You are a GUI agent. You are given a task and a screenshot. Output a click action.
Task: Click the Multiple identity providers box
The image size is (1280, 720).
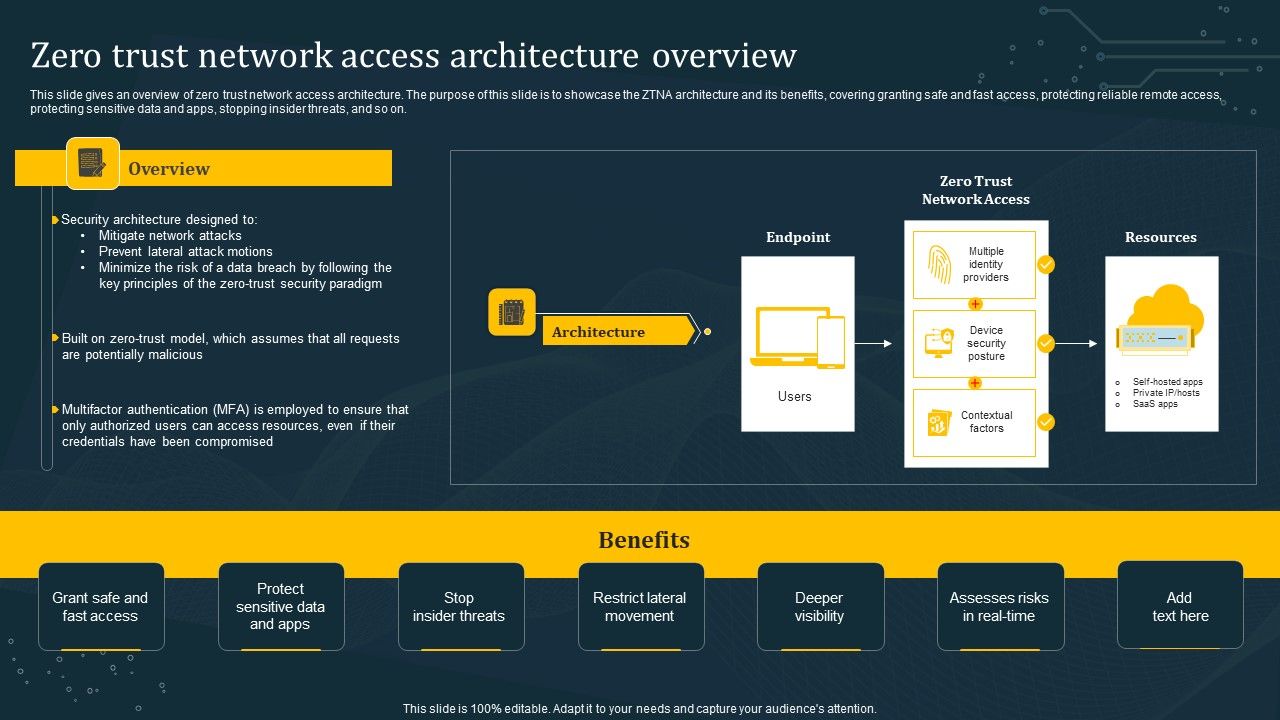tap(975, 264)
